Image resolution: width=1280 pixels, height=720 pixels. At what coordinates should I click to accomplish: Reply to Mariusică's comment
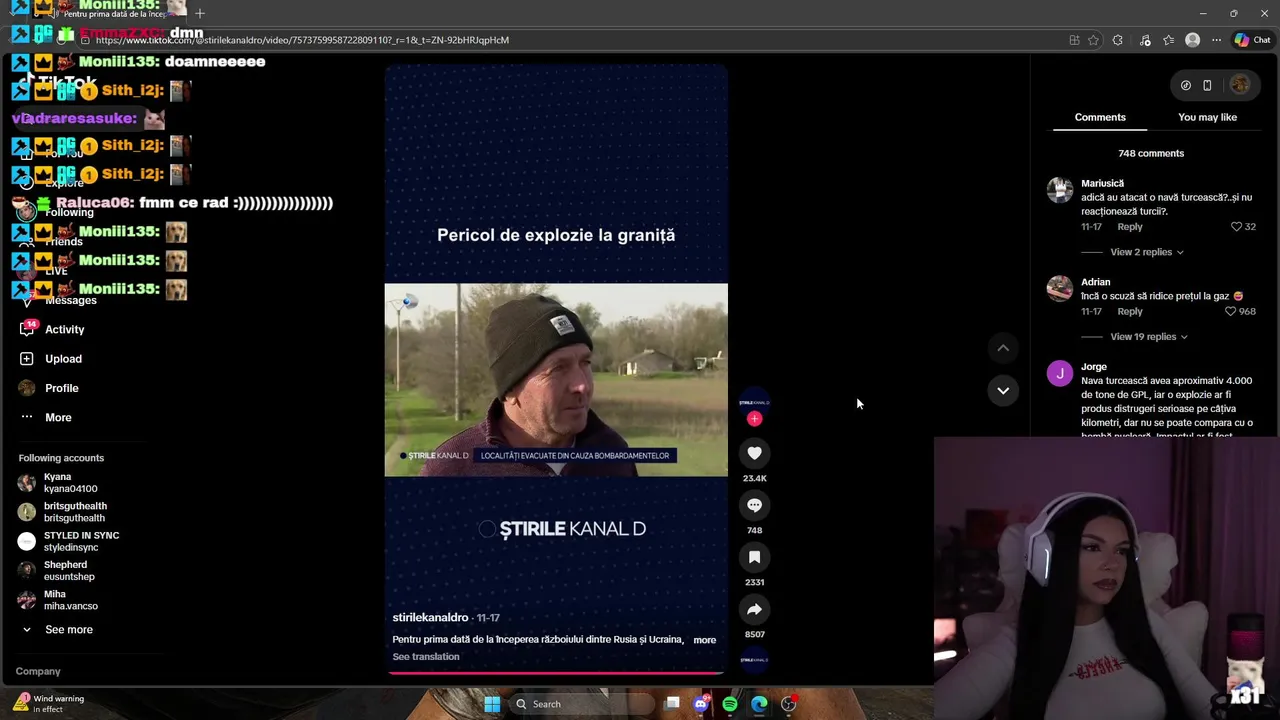1129,227
